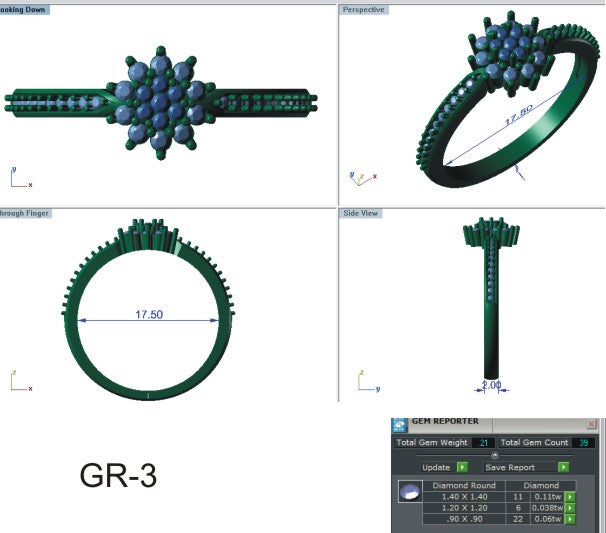Click the green arrow in the 0.11tw row
The height and width of the screenshot is (533, 606).
570,497
